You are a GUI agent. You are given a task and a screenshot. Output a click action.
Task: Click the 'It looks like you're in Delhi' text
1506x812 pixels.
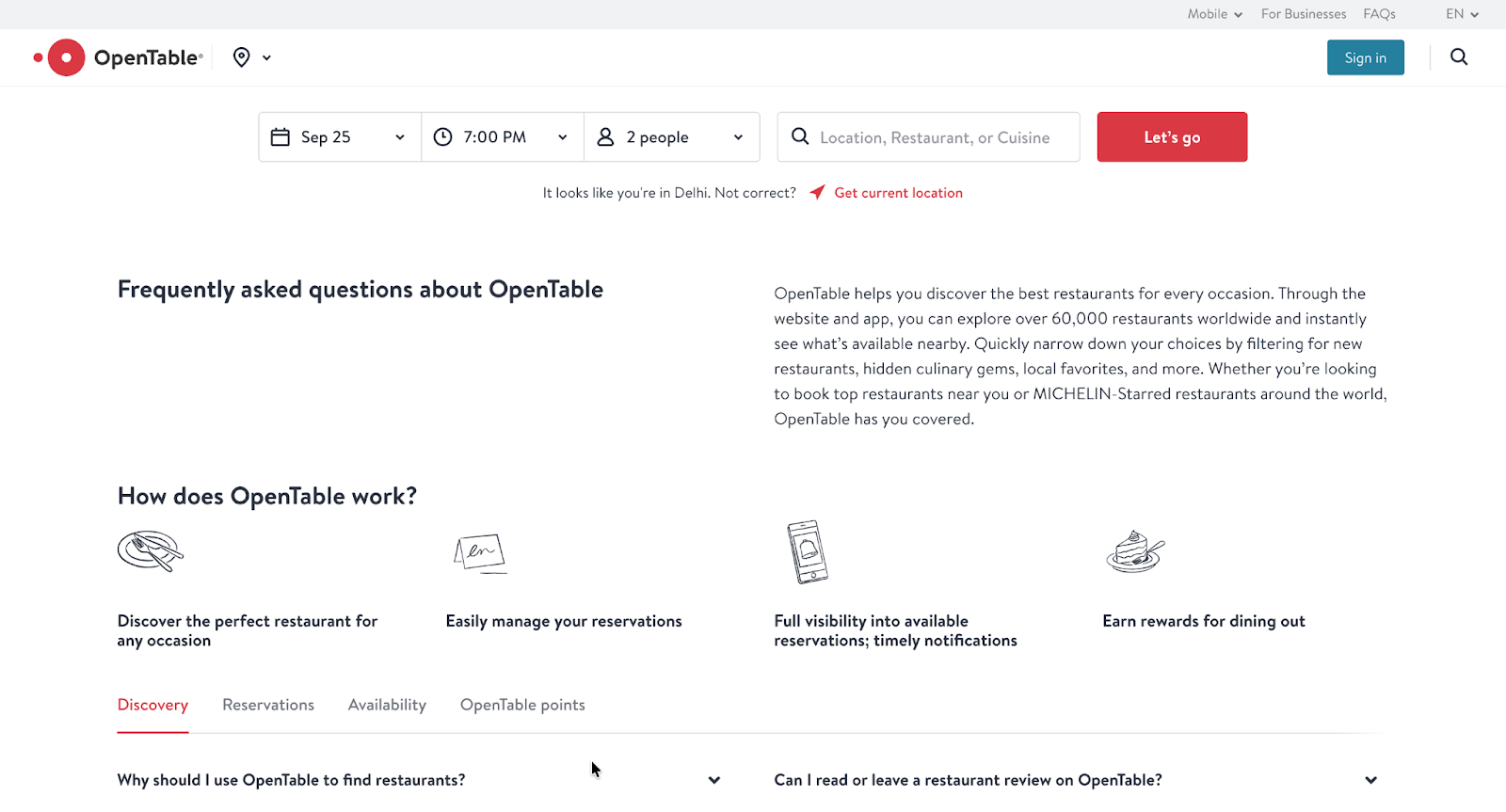point(669,193)
